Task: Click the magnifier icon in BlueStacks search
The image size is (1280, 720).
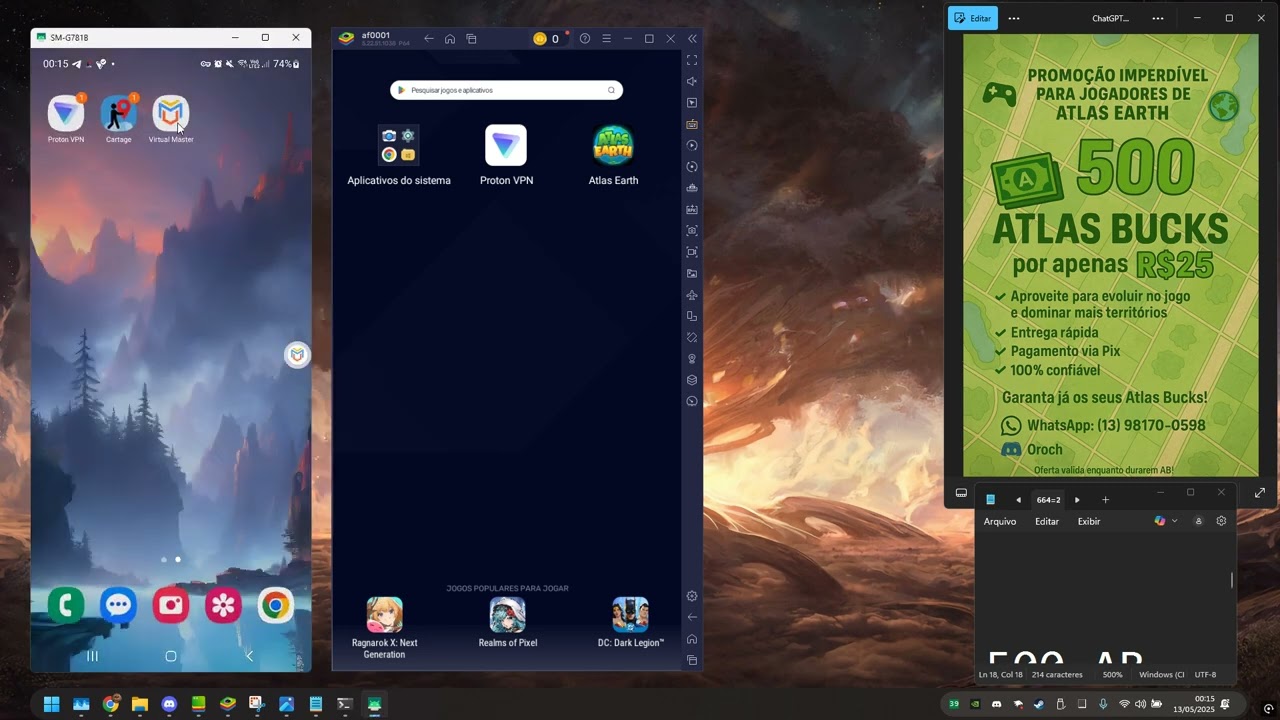Action: click(611, 90)
